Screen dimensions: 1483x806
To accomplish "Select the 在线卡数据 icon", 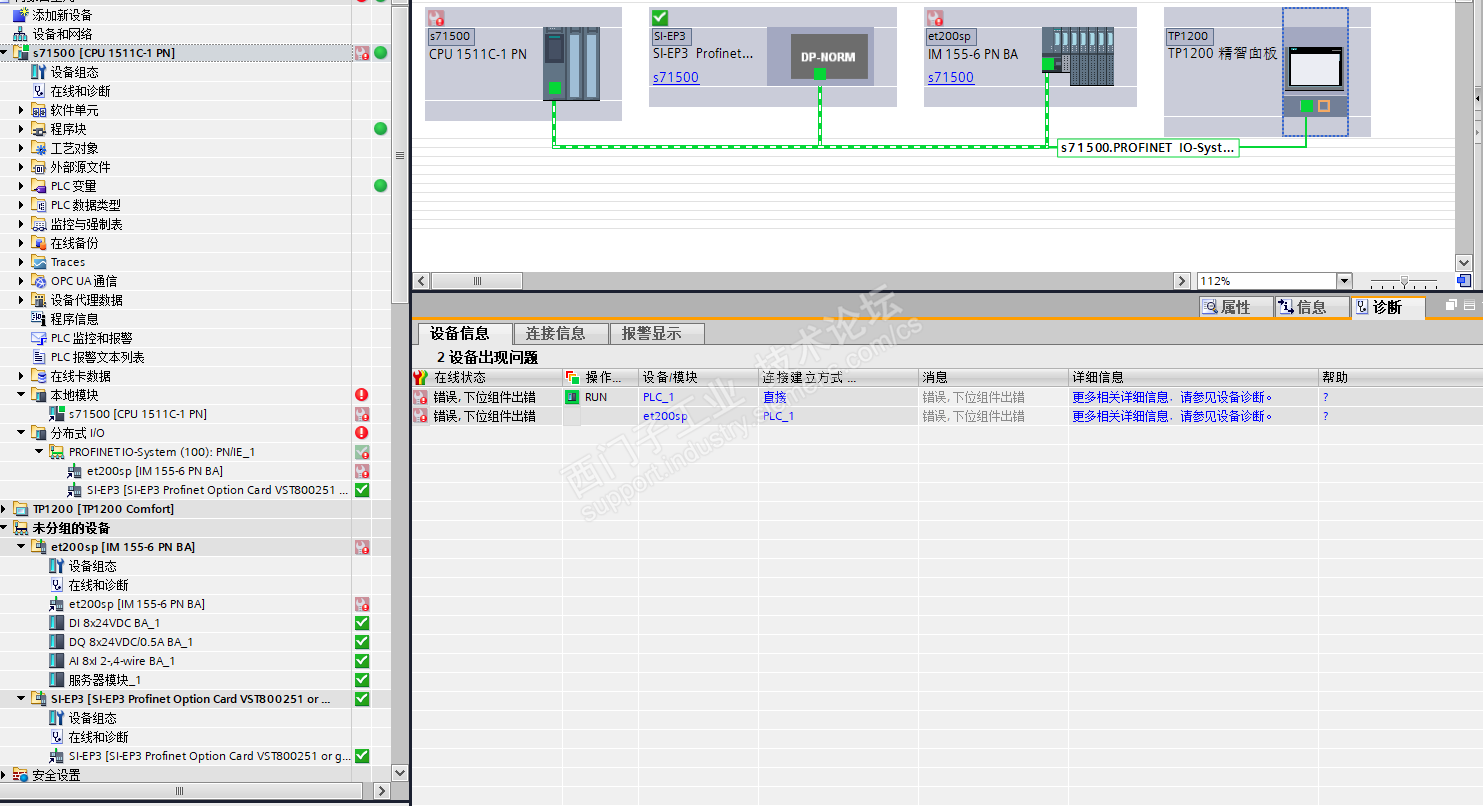I will click(x=40, y=376).
